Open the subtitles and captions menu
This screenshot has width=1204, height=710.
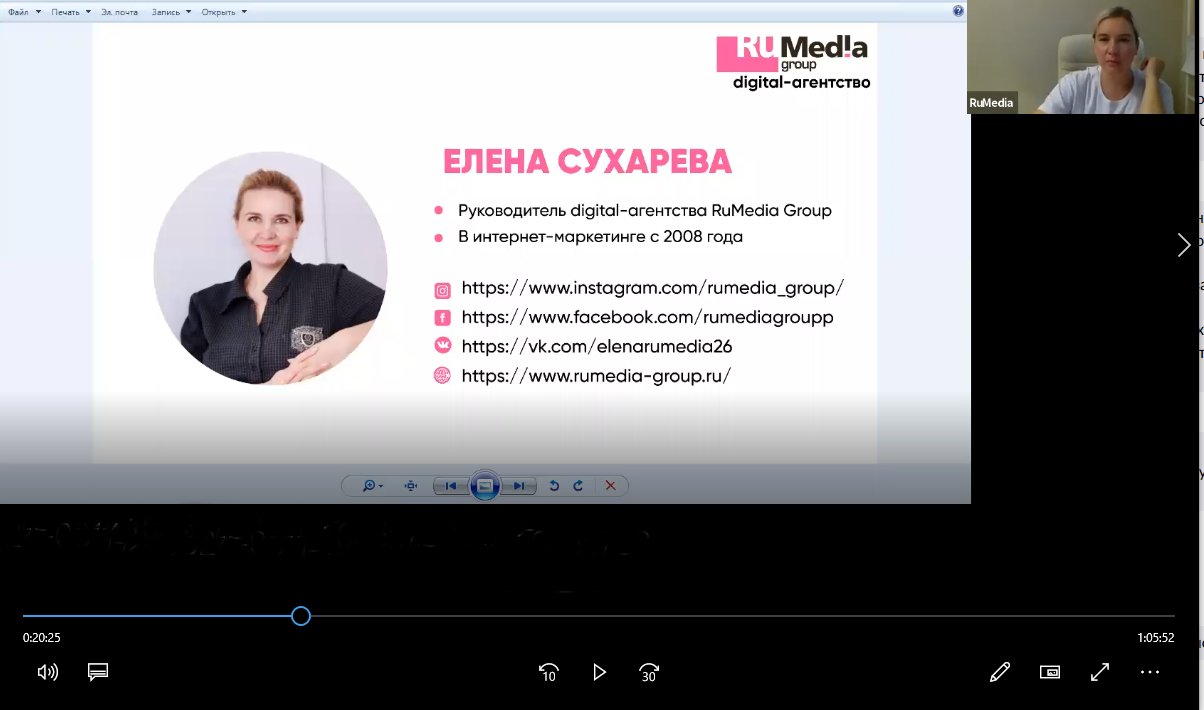coord(98,672)
